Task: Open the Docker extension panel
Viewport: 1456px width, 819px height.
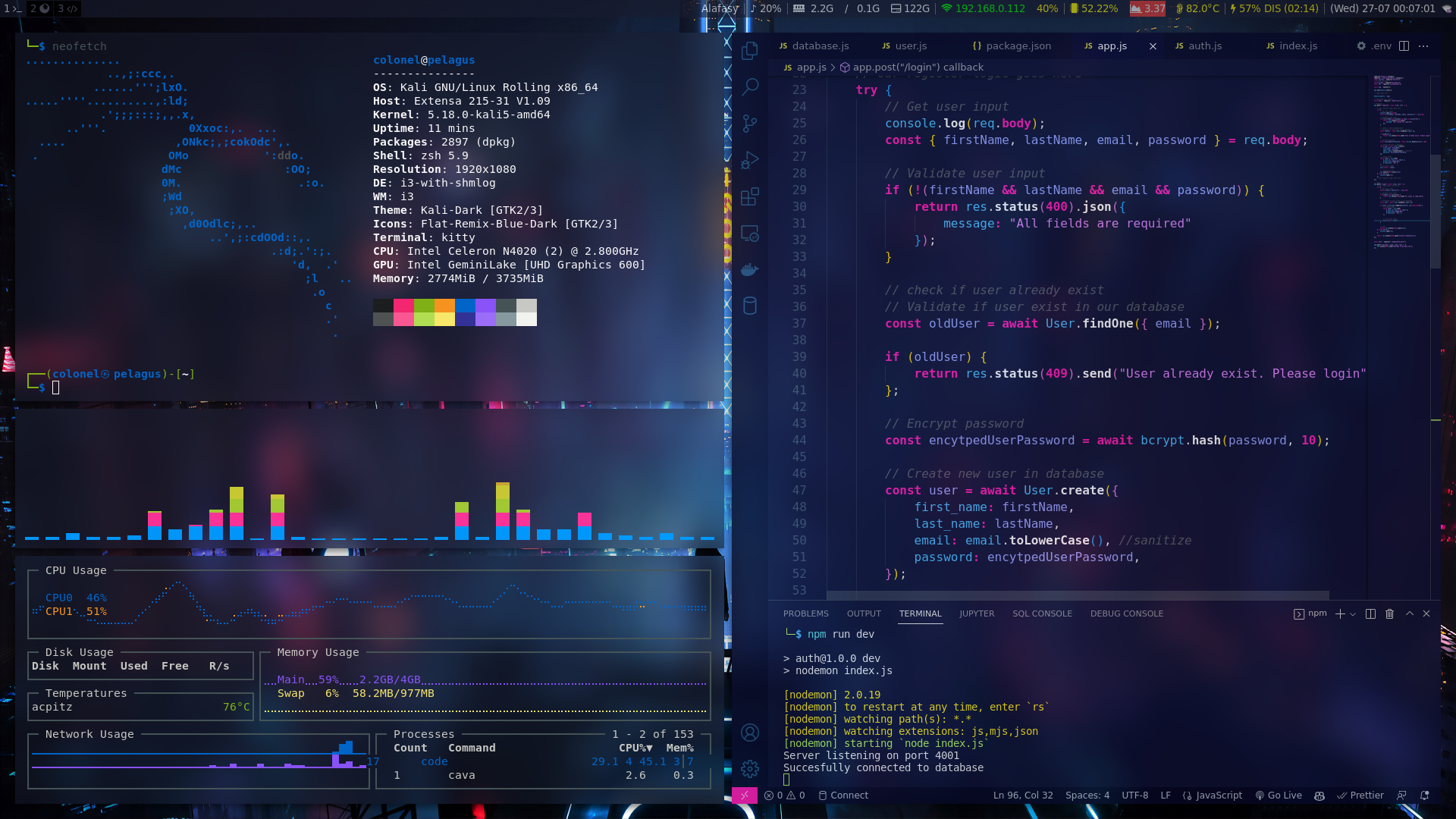Action: [750, 270]
